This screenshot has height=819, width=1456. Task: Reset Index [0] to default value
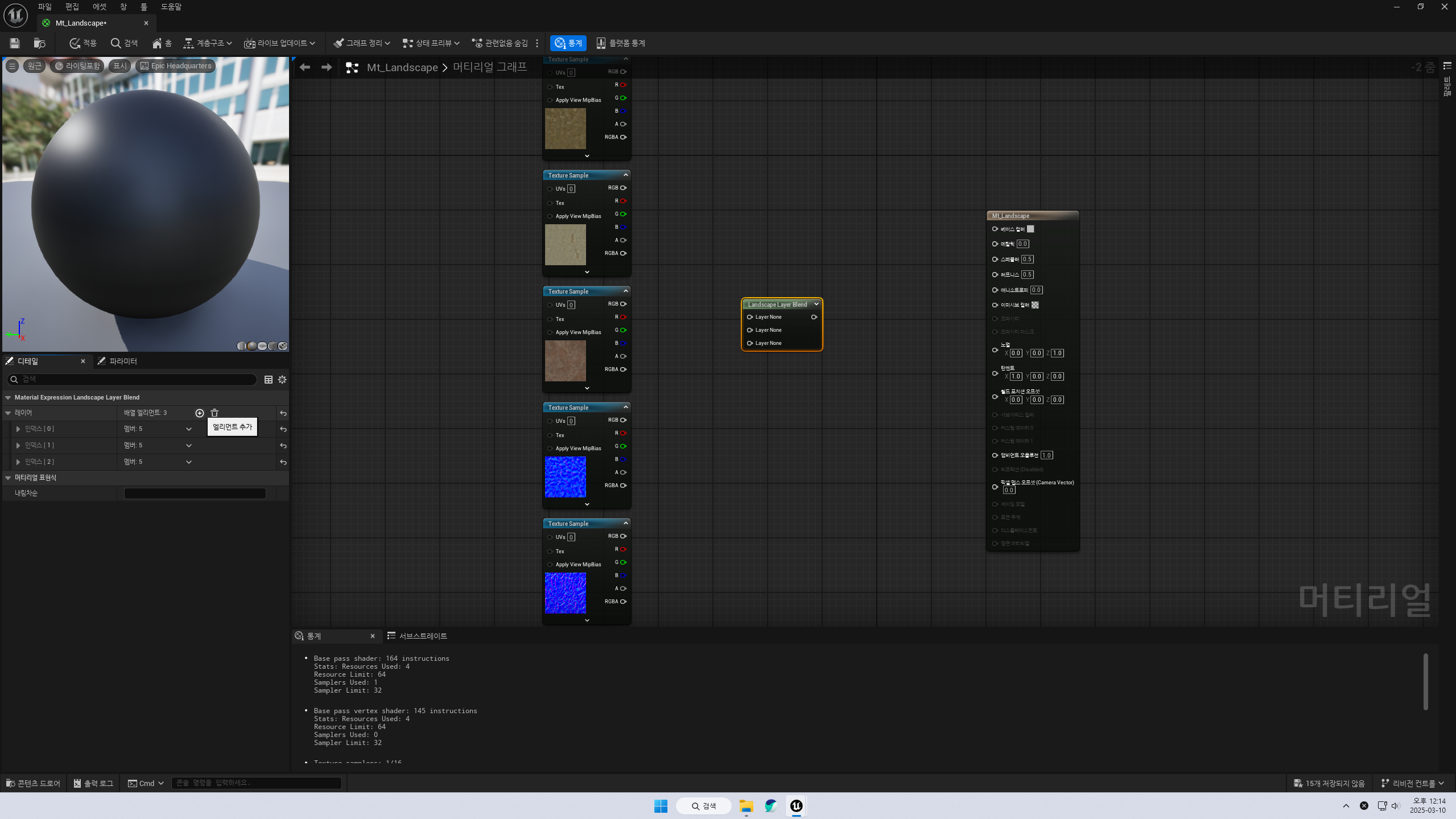click(x=283, y=430)
